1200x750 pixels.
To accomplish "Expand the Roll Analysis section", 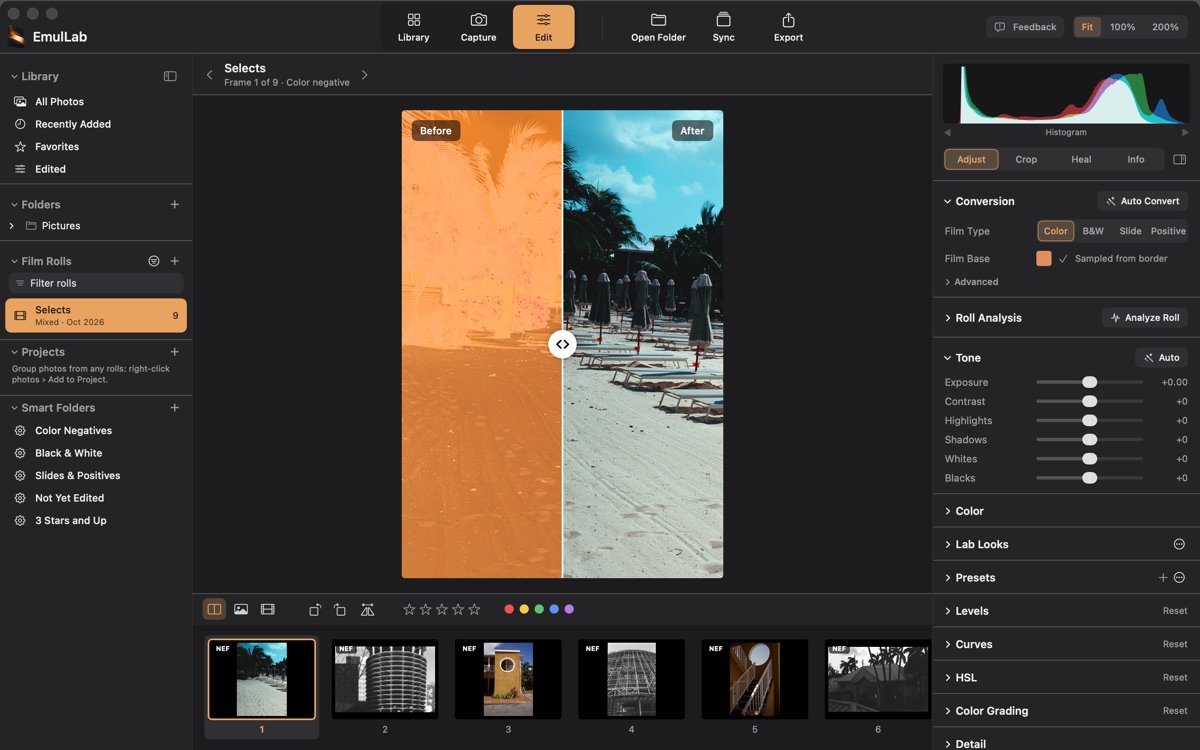I will pyautogui.click(x=947, y=318).
